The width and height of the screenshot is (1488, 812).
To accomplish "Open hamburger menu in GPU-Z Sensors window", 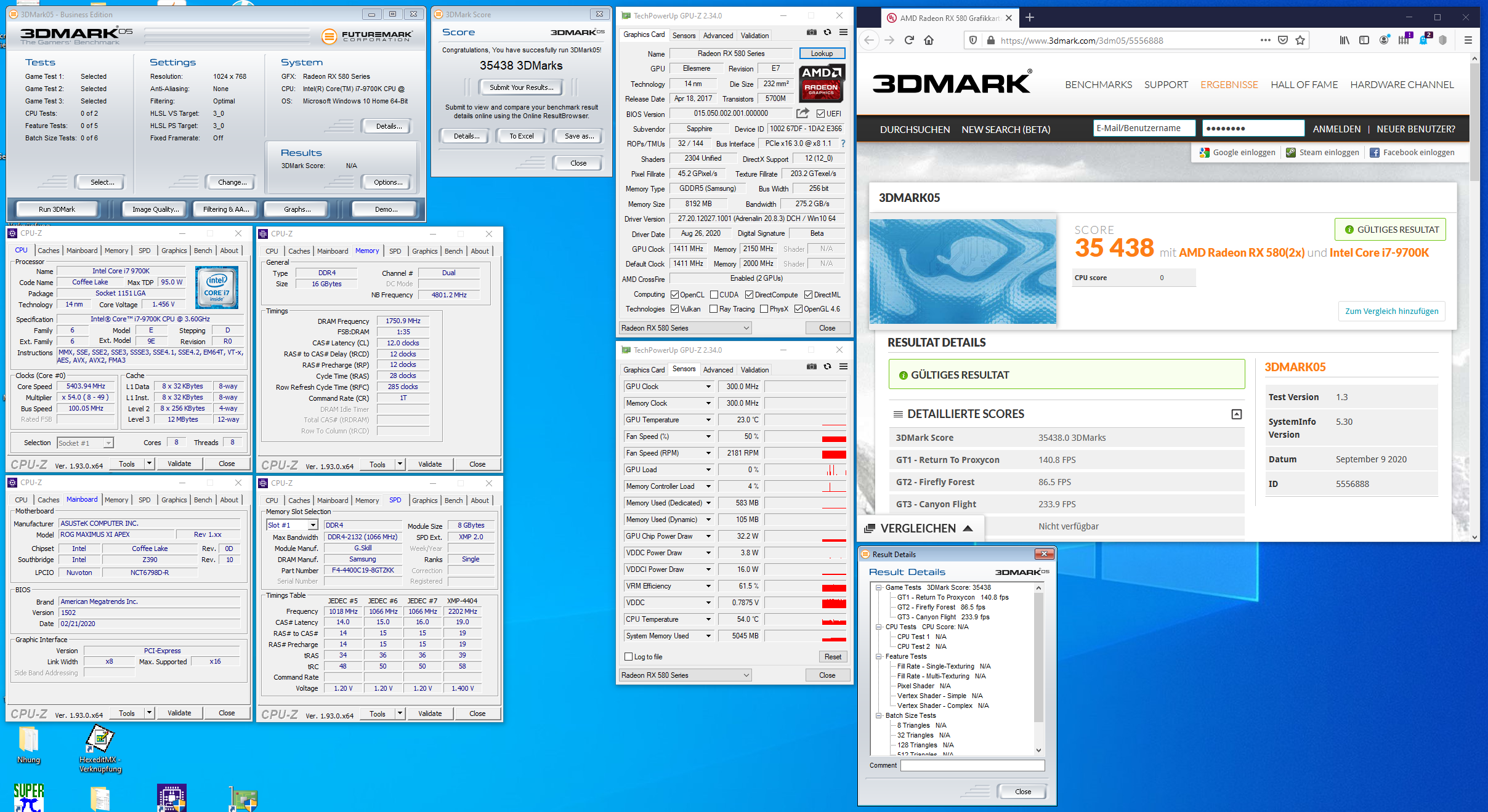I will (x=844, y=367).
